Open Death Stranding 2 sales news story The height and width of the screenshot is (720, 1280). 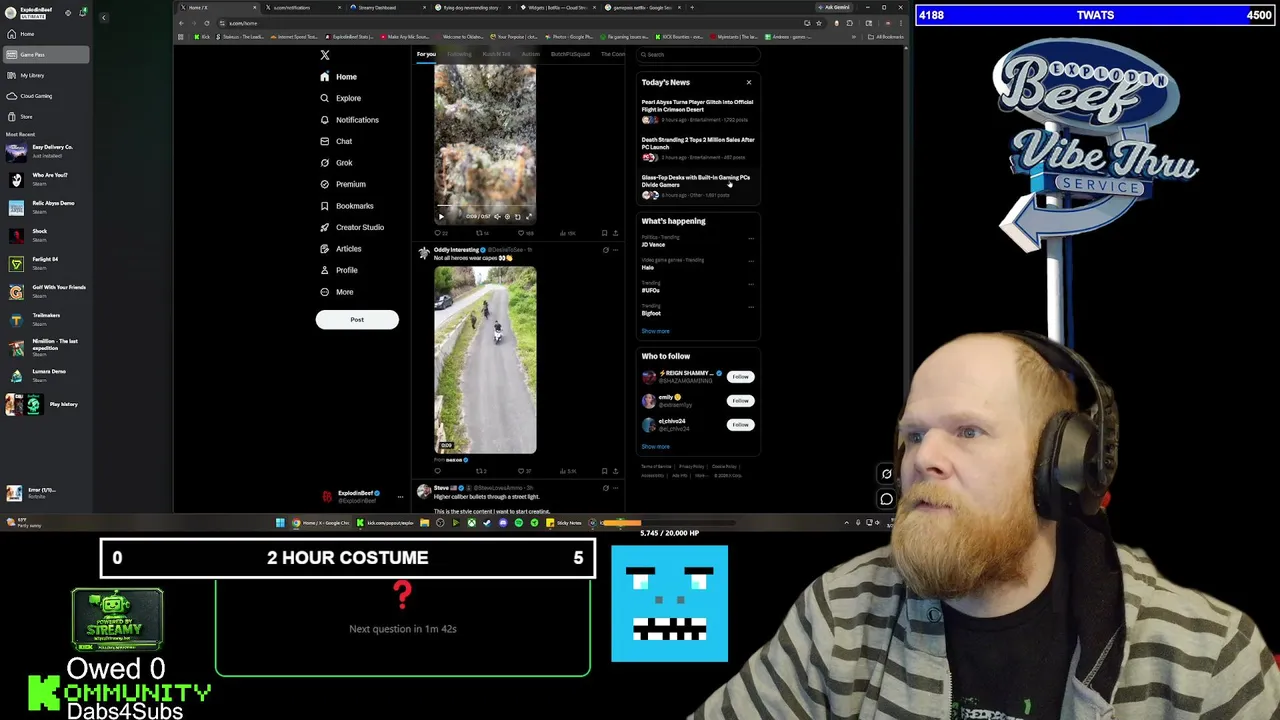click(698, 148)
